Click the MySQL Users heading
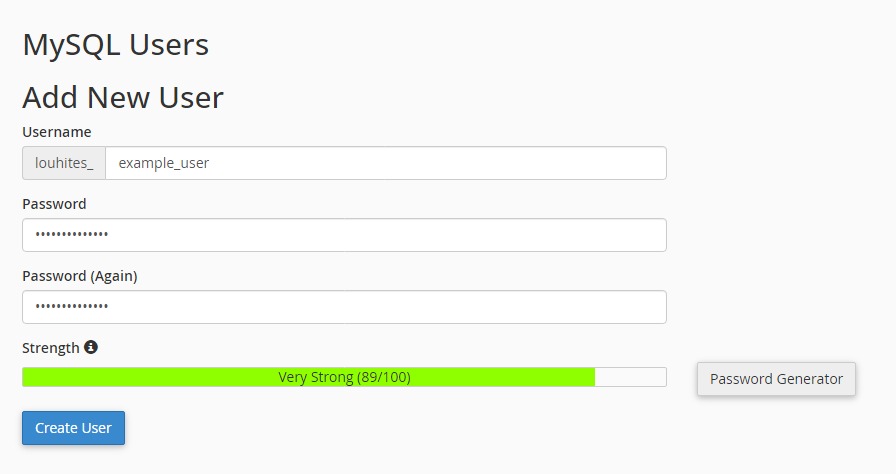The image size is (896, 474). coord(115,45)
